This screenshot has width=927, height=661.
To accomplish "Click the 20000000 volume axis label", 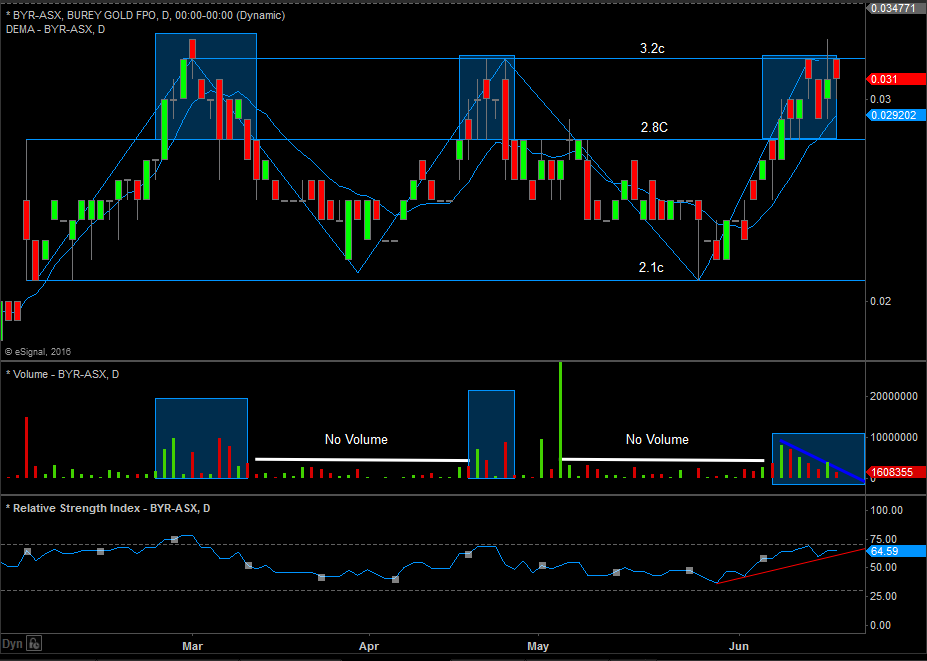I will pyautogui.click(x=893, y=396).
